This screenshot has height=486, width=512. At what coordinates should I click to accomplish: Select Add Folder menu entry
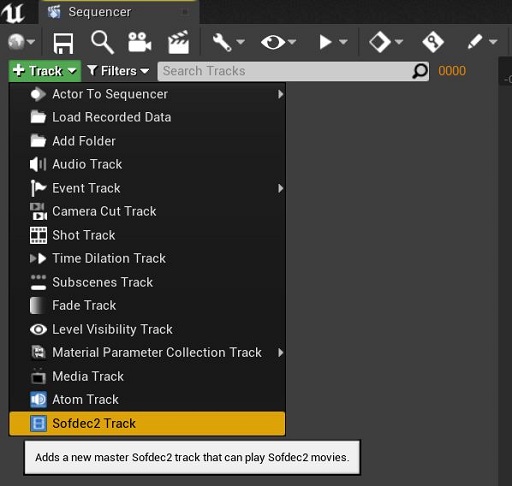pos(147,141)
